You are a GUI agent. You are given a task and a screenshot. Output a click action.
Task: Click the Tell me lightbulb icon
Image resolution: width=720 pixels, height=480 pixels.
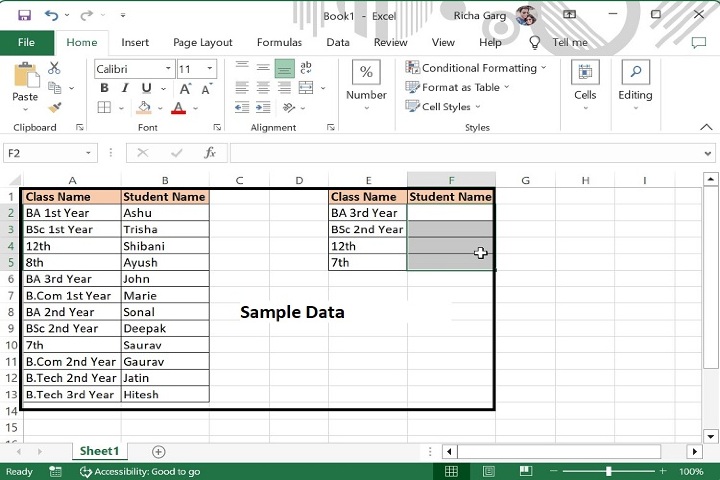[534, 42]
